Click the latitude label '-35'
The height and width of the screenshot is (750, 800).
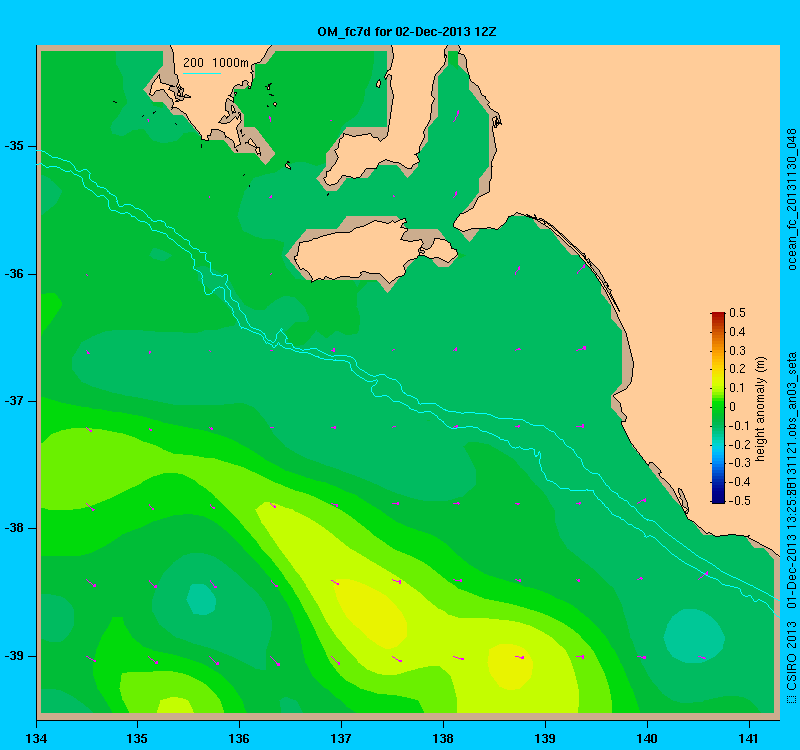pyautogui.click(x=14, y=146)
